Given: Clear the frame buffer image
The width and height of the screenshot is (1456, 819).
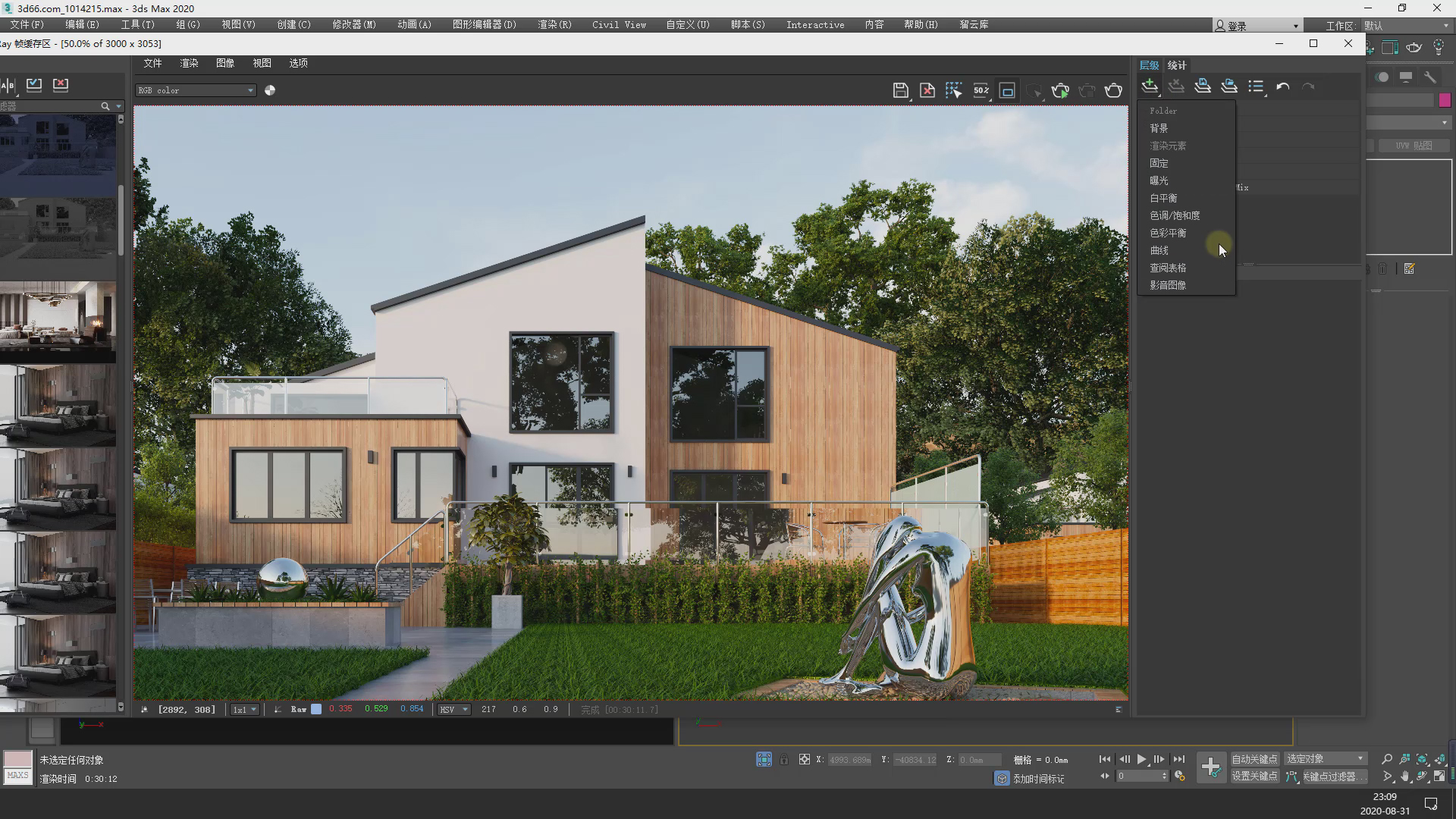Looking at the screenshot, I should click(x=927, y=91).
